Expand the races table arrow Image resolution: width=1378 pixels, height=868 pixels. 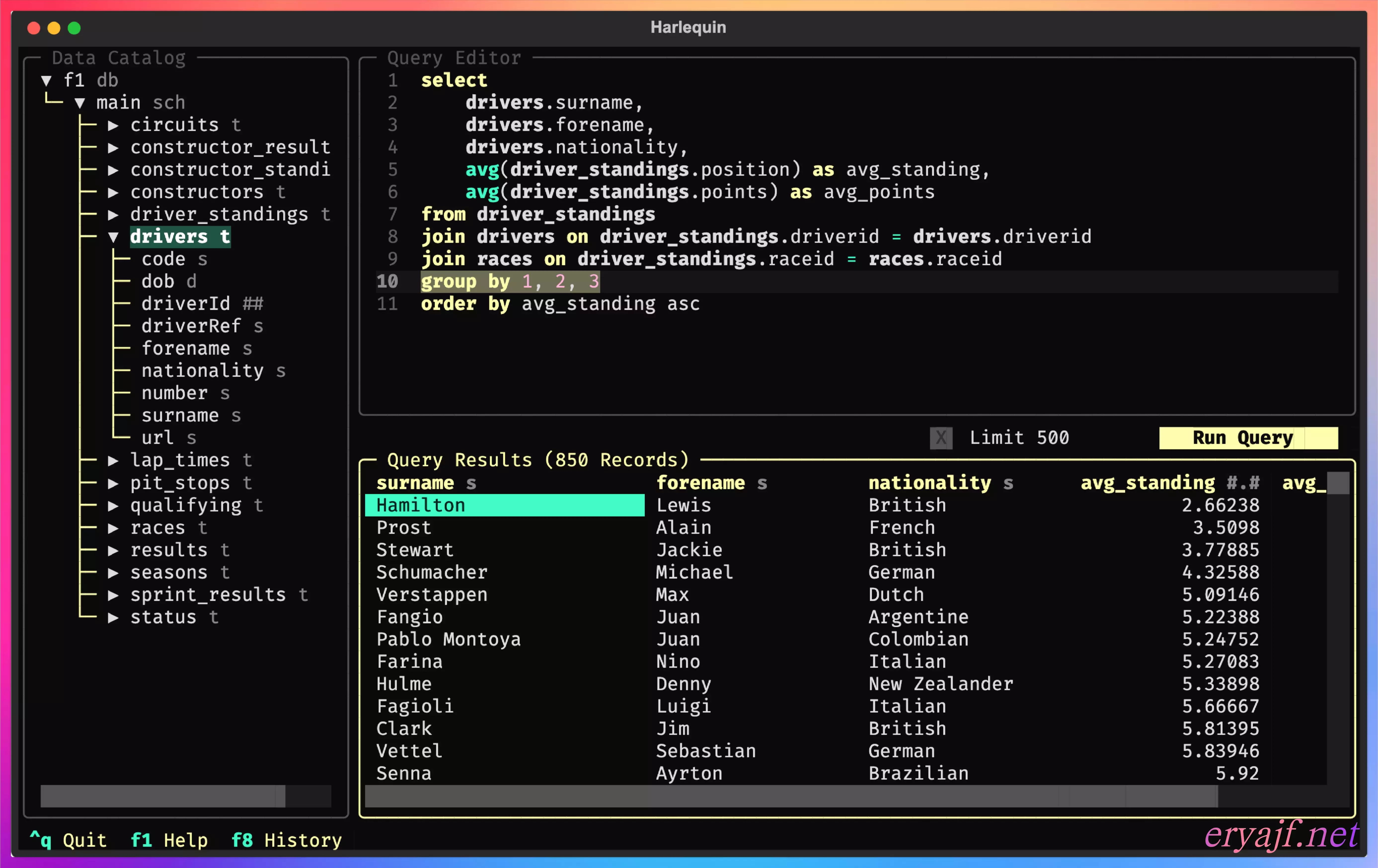113,528
